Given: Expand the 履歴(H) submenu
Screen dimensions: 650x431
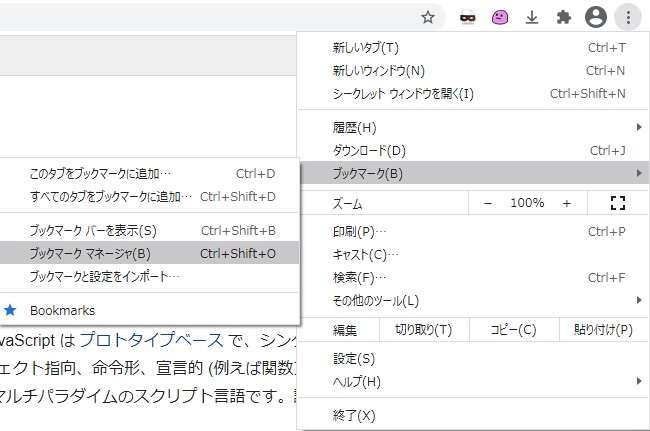Looking at the screenshot, I should tap(473, 128).
